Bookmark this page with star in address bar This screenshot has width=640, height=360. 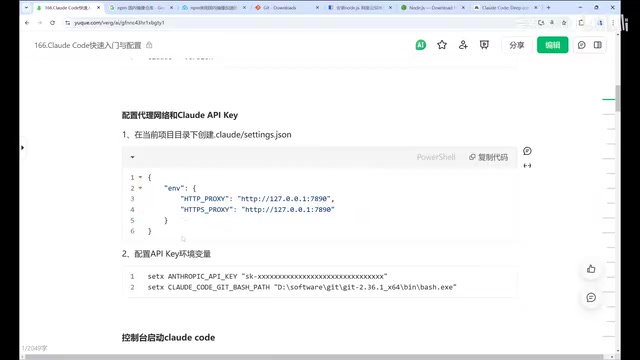(x=564, y=23)
